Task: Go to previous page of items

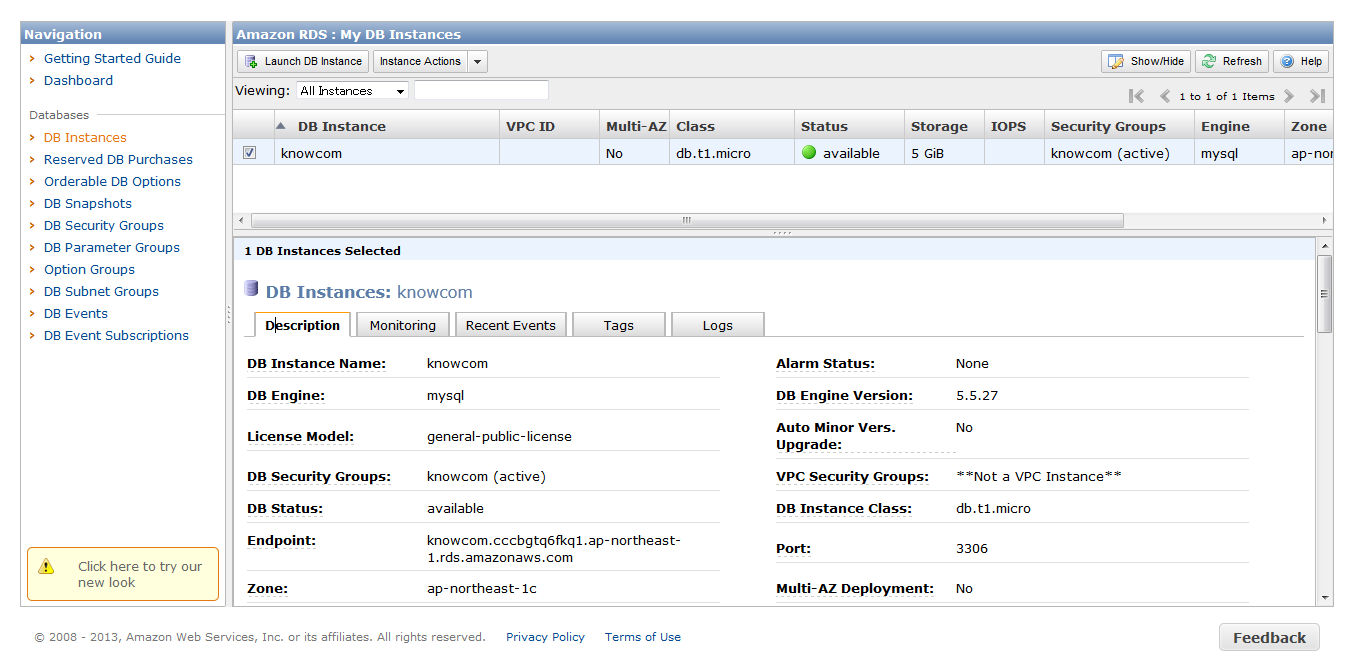Action: (x=1165, y=96)
